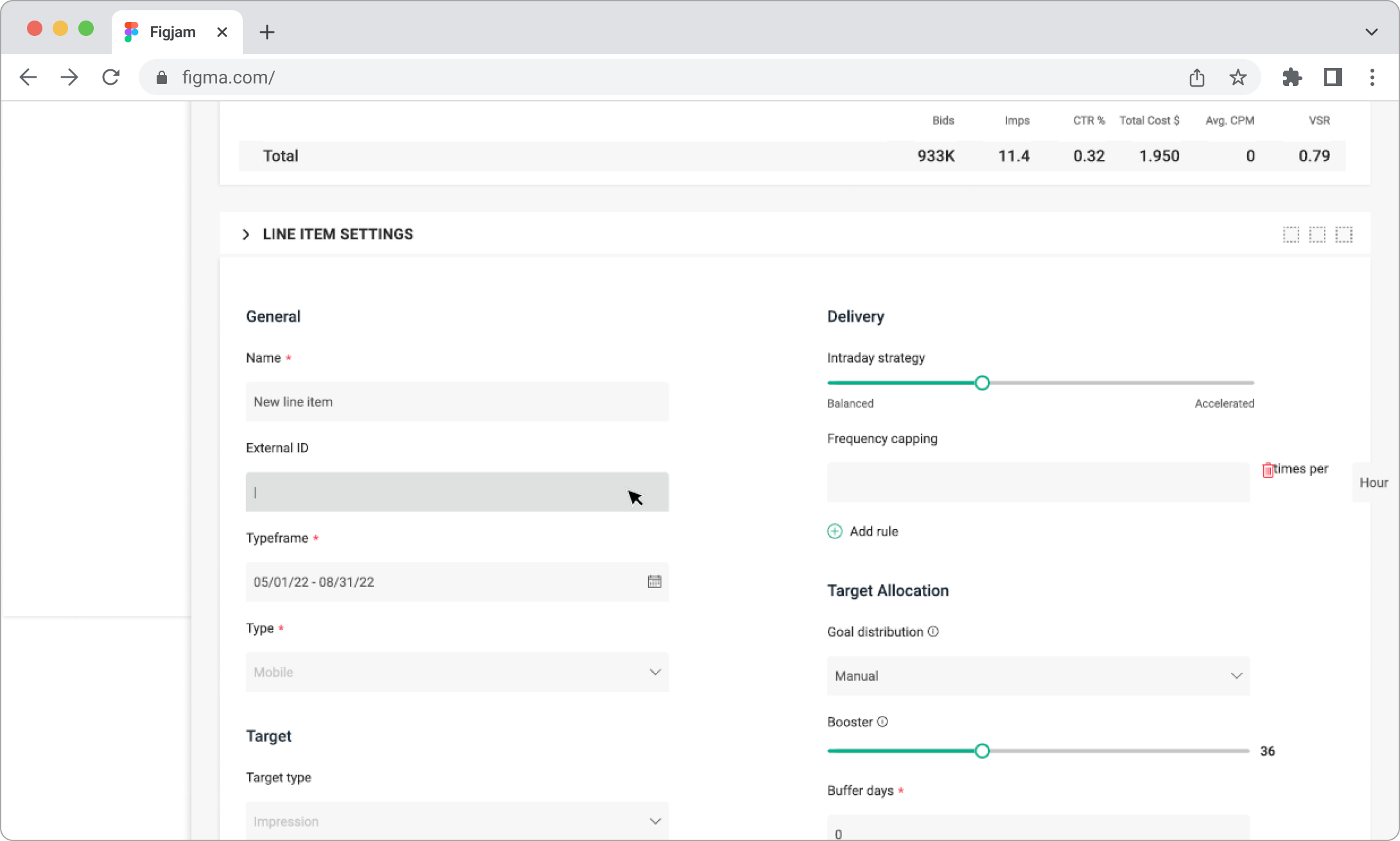Click the Goal distribution info icon
The height and width of the screenshot is (841, 1400).
[x=933, y=632]
